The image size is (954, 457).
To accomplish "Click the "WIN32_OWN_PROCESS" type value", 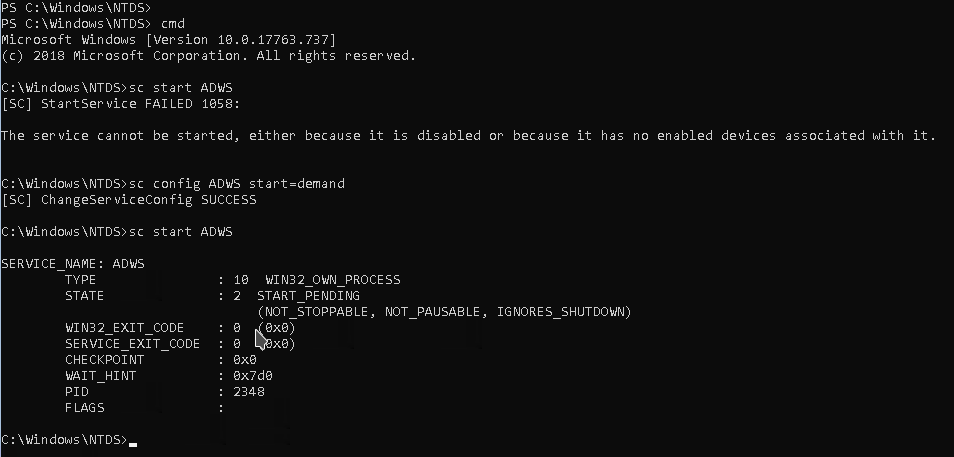I will click(x=332, y=279).
